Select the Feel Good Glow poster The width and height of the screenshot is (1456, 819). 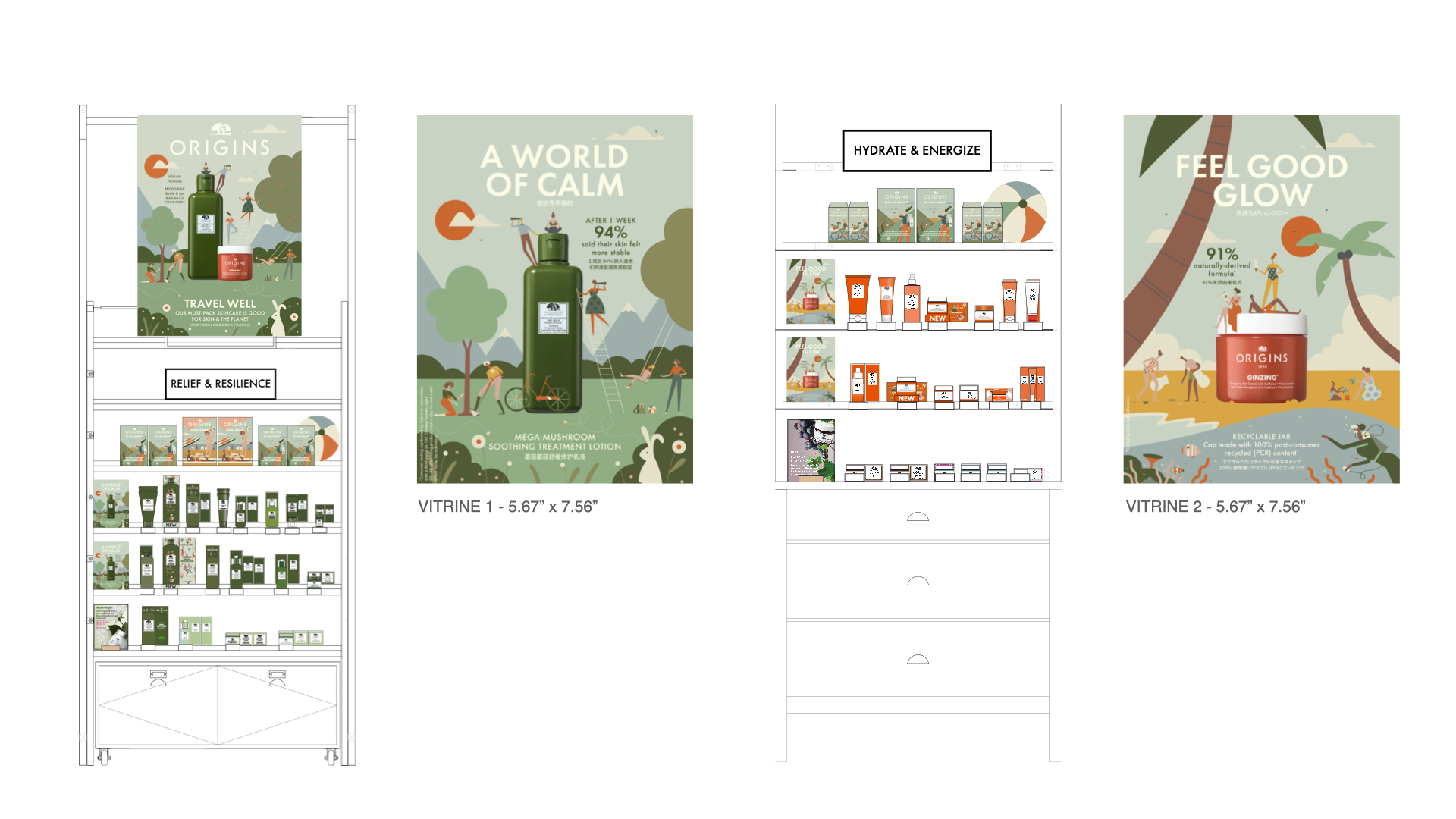tap(1261, 299)
